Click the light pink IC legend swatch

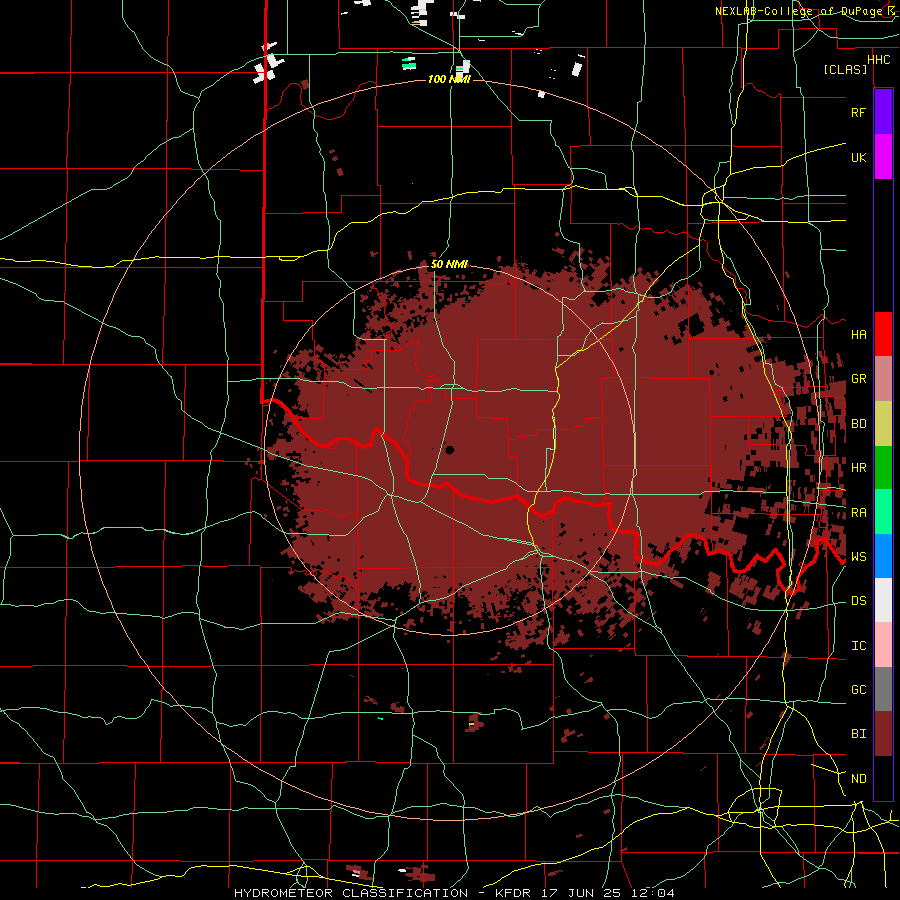pos(883,645)
